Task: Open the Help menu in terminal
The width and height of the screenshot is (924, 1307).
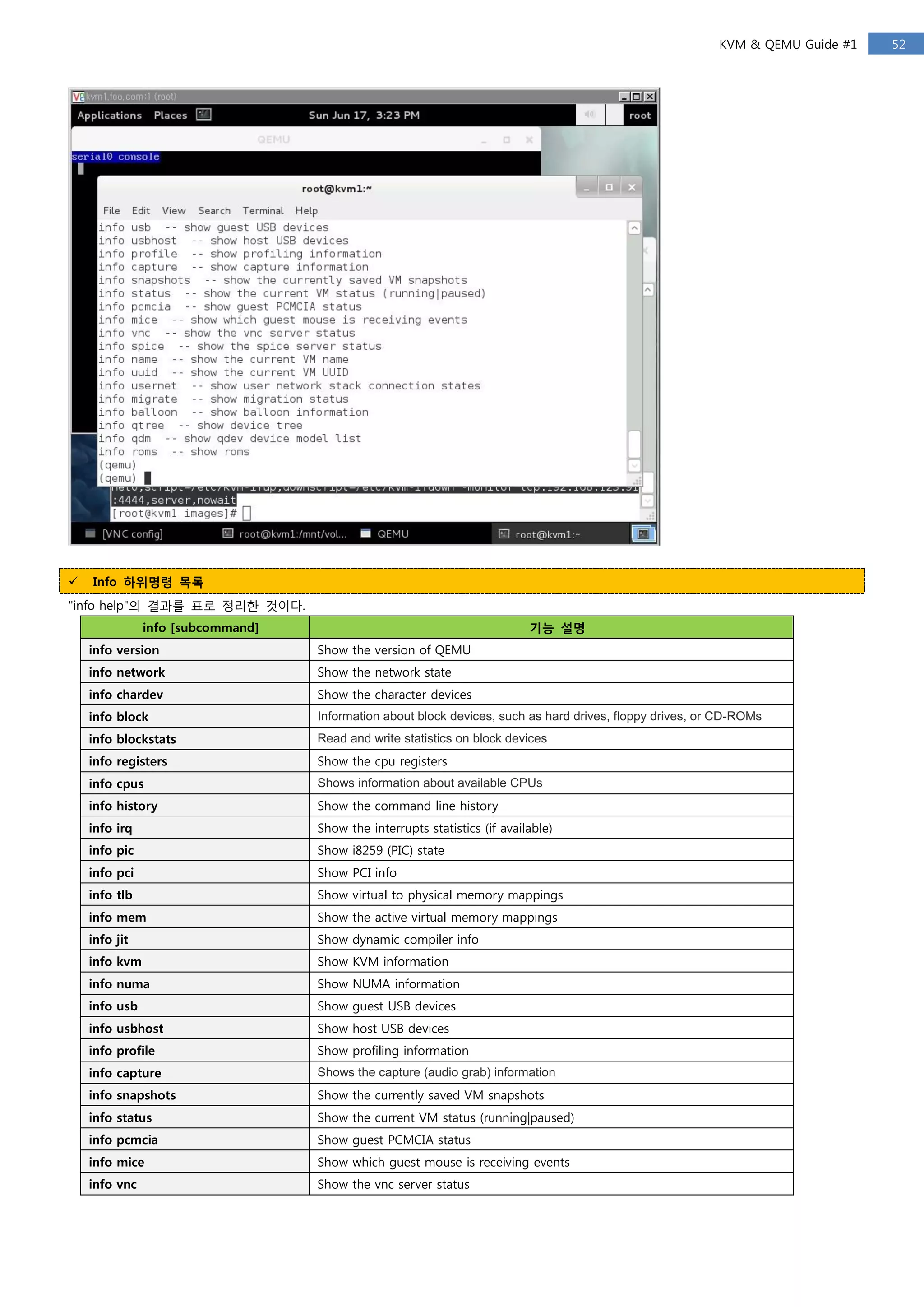Action: click(x=306, y=211)
